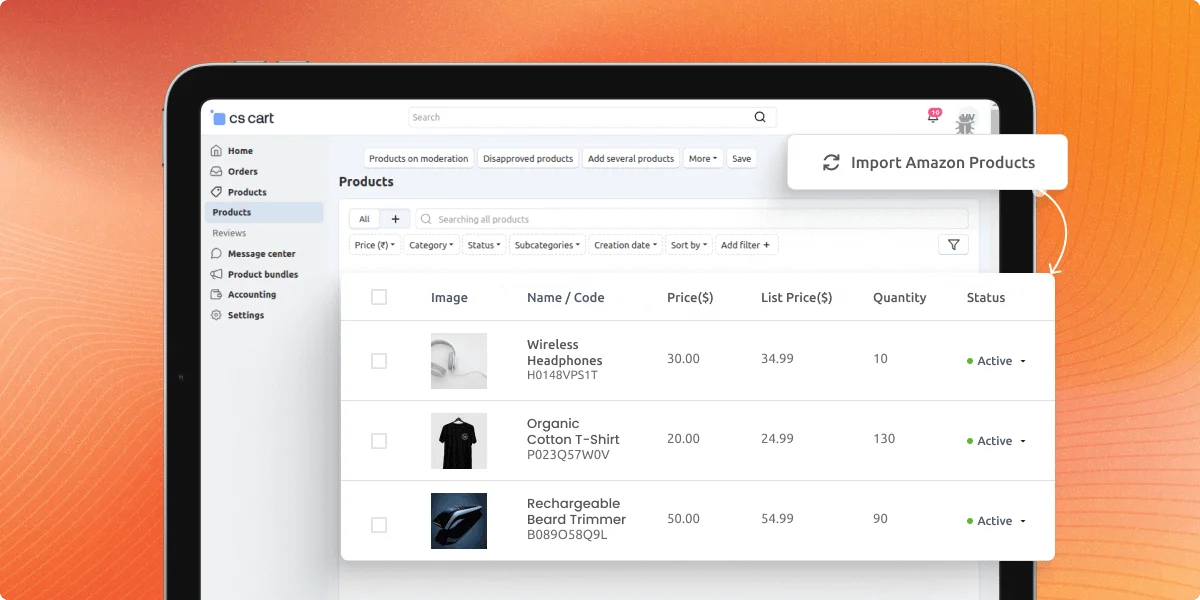1200x600 pixels.
Task: Change Rechargeable Beard Trimmer Active status dropdown
Action: pyautogui.click(x=997, y=521)
